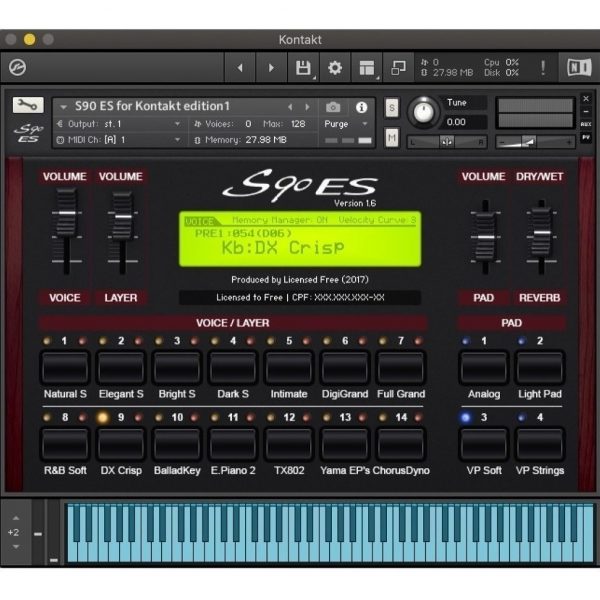Click the pan L-R slider
The height and width of the screenshot is (600, 600).
[447, 142]
